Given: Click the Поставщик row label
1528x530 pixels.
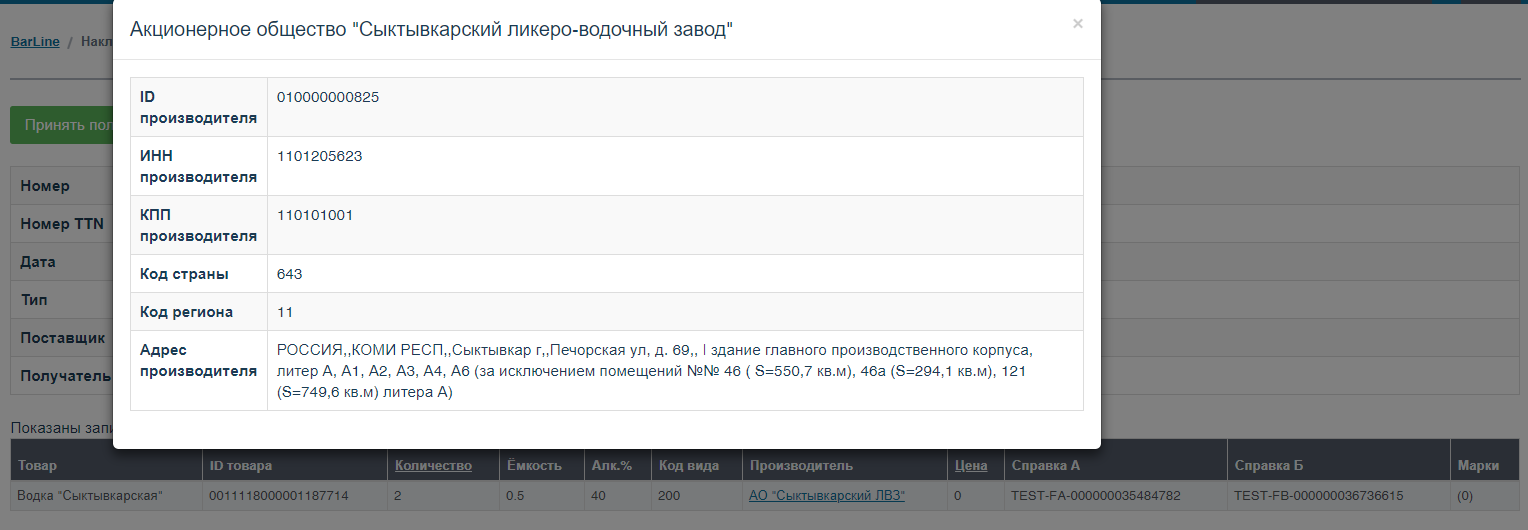Looking at the screenshot, I should [63, 338].
